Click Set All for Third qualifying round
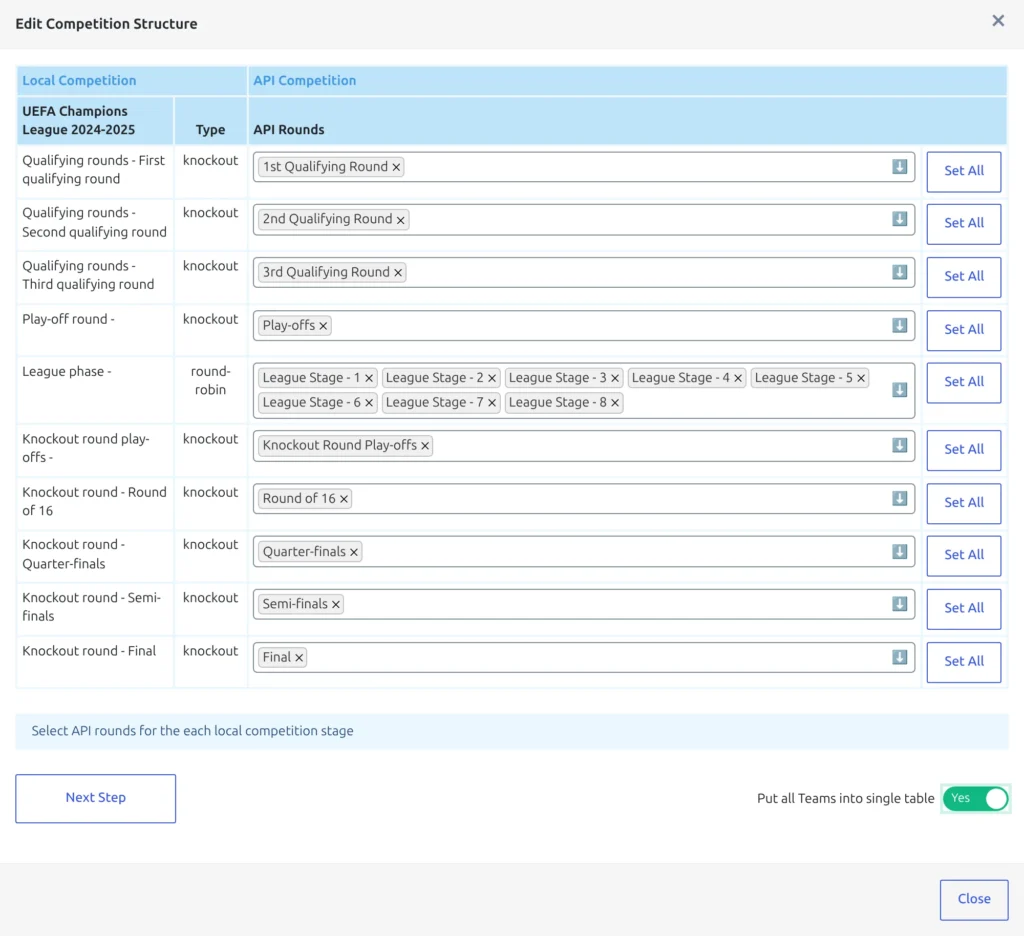Viewport: 1024px width, 936px height. tap(963, 277)
